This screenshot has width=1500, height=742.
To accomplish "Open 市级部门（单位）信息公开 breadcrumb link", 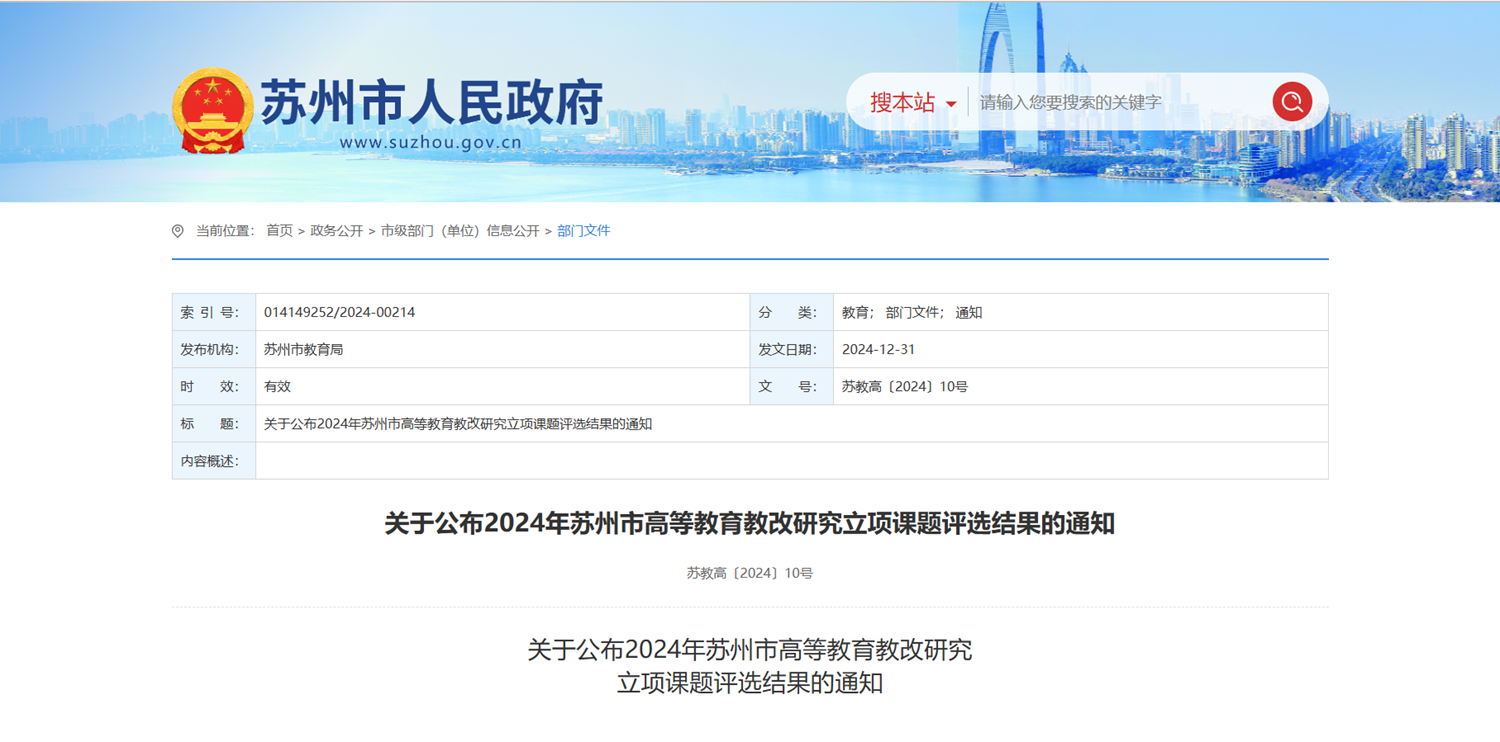I will [460, 231].
